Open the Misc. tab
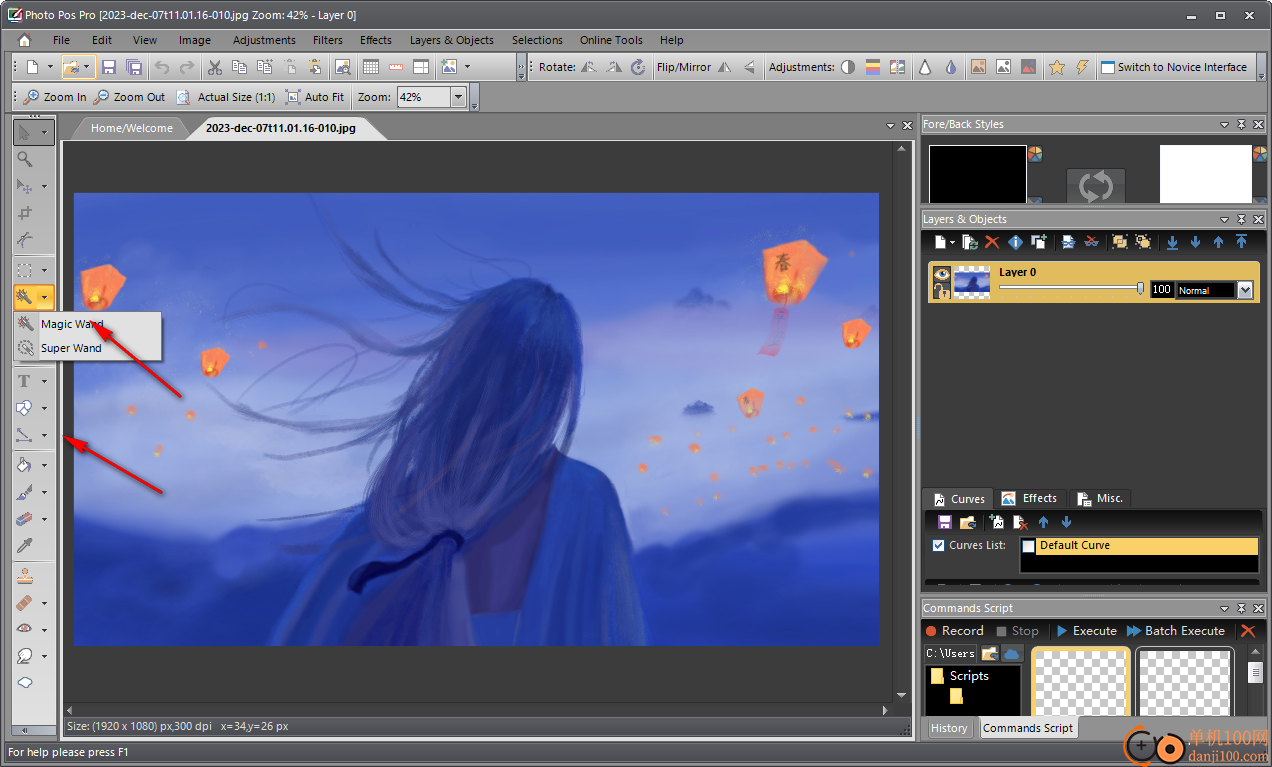The image size is (1272, 767). (x=1099, y=498)
